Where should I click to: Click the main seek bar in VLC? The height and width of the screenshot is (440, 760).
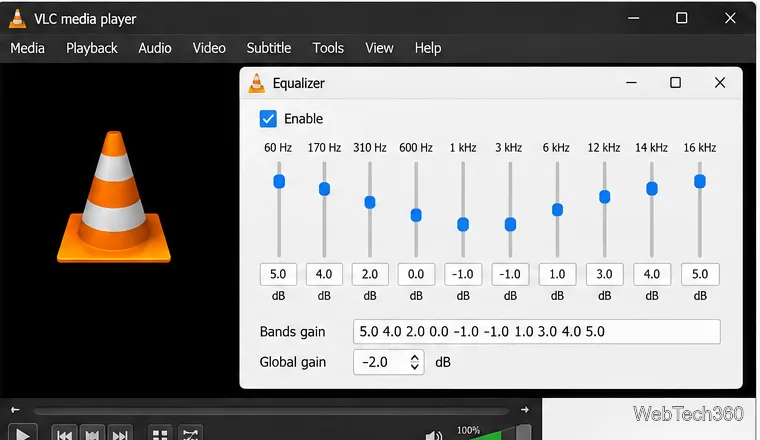270,411
